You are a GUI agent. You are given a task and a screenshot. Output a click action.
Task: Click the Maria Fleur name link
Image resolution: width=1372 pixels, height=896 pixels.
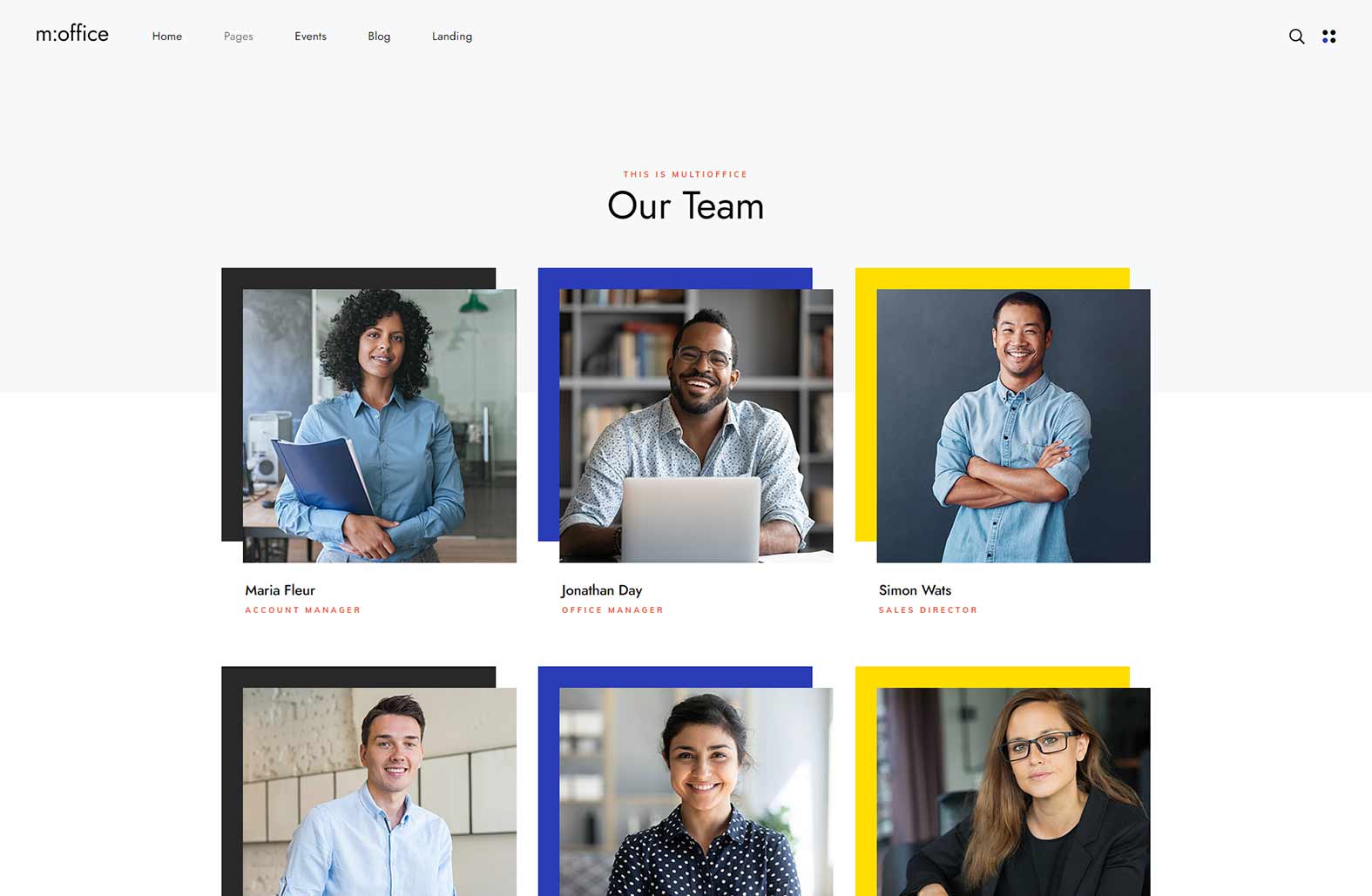[280, 590]
